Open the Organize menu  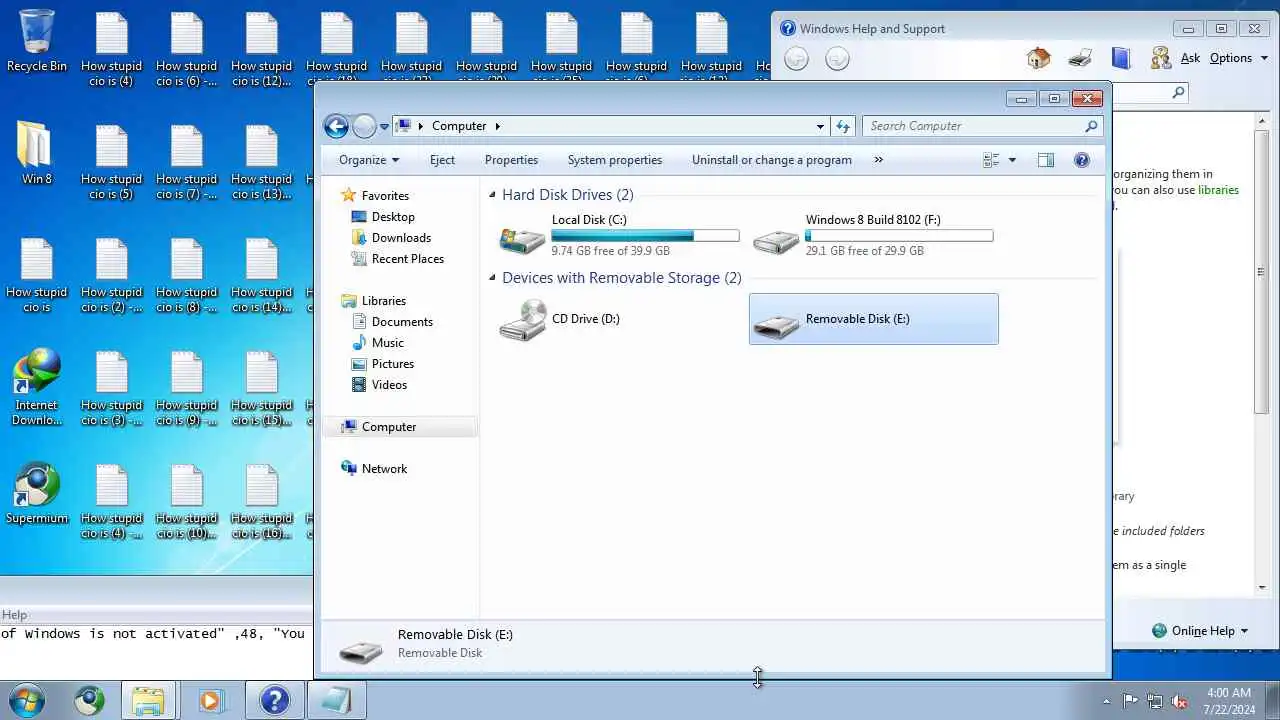(369, 160)
